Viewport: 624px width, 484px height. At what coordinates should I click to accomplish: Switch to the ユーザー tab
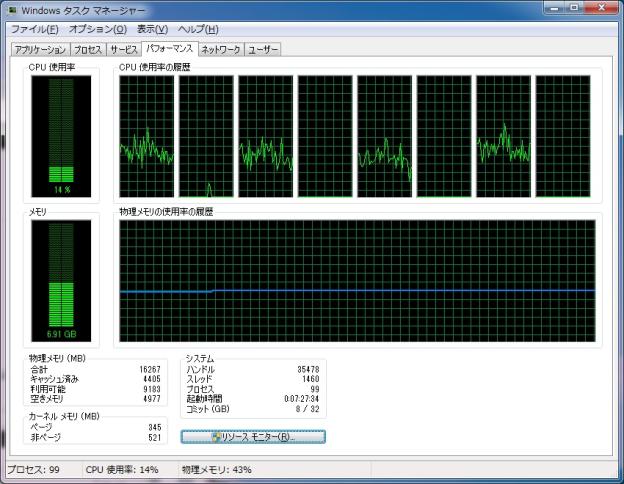coord(263,50)
